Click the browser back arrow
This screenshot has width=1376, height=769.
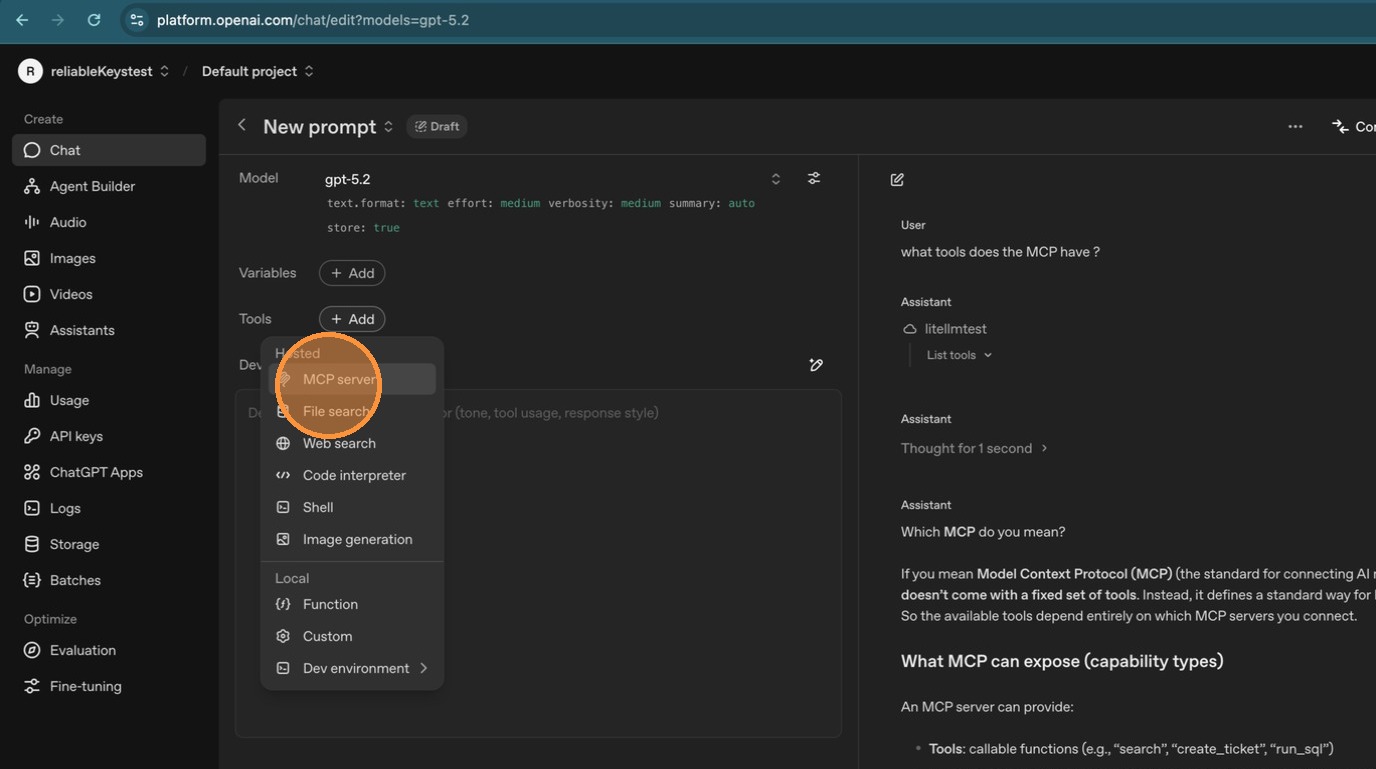(x=22, y=20)
